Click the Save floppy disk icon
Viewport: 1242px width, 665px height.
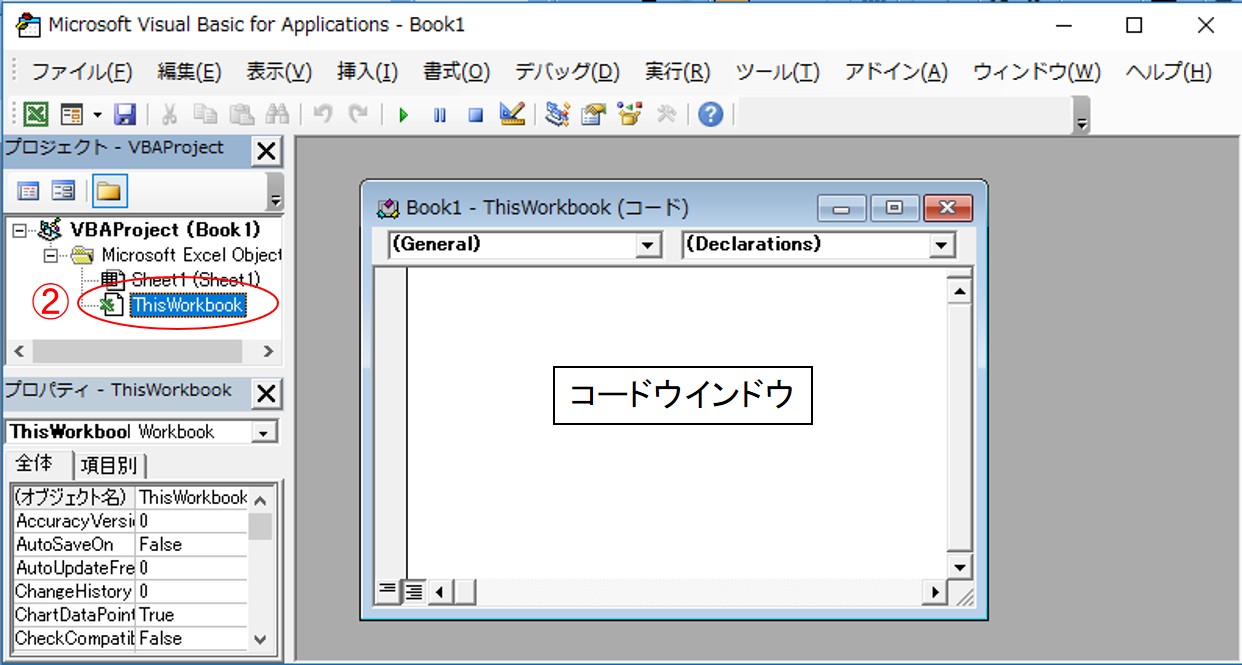(x=125, y=115)
